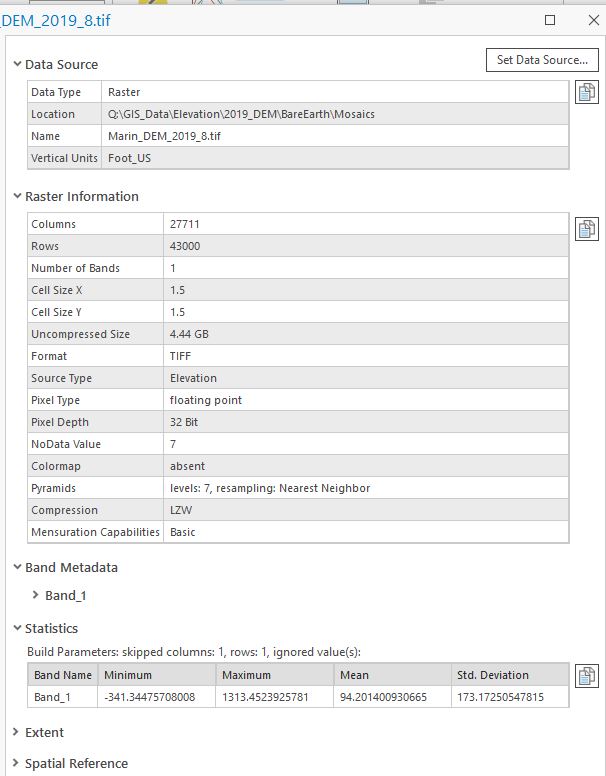Collapse the Raster Information section
This screenshot has height=776, width=606.
click(x=17, y=197)
